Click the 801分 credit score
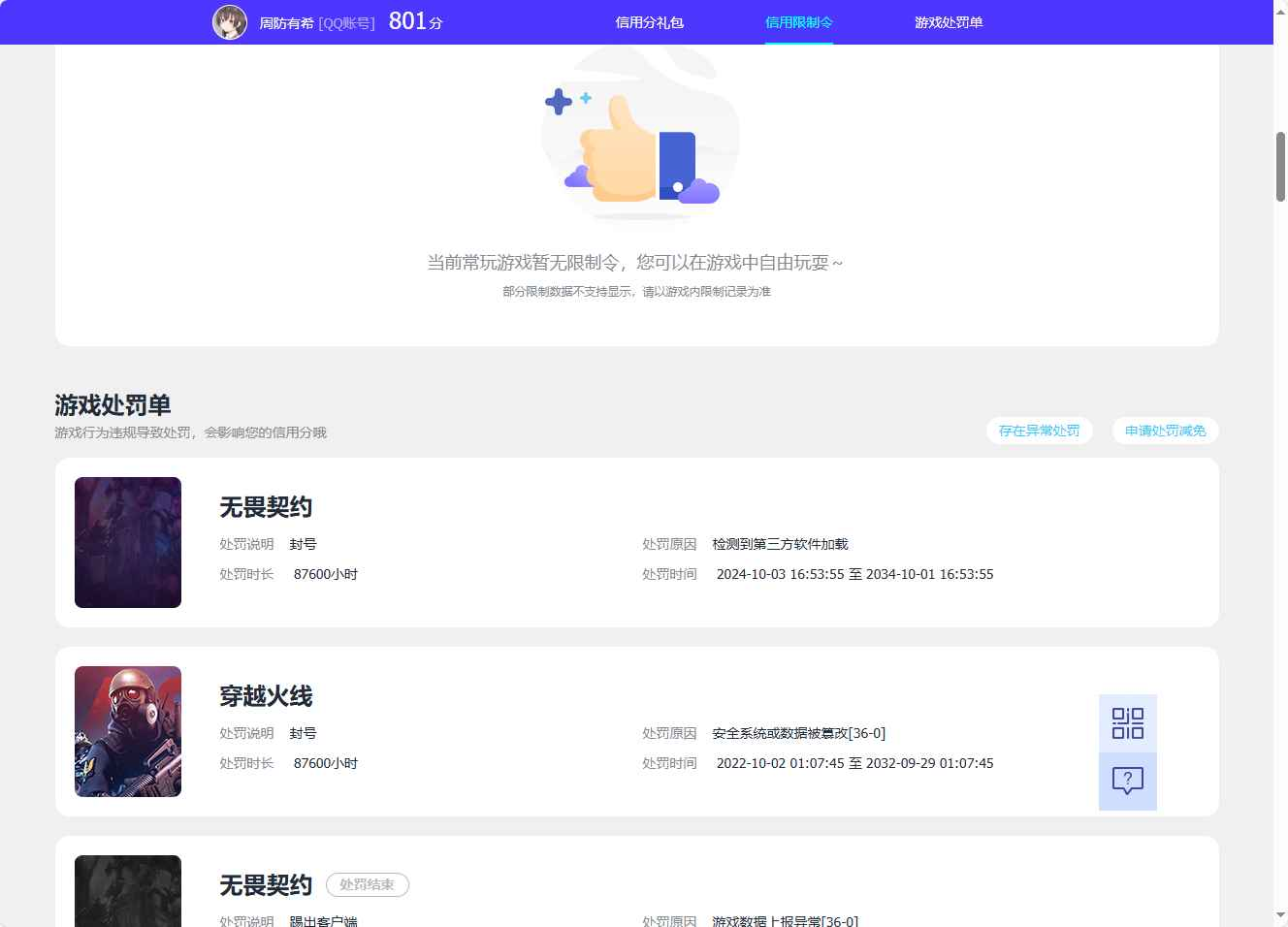 pos(416,21)
